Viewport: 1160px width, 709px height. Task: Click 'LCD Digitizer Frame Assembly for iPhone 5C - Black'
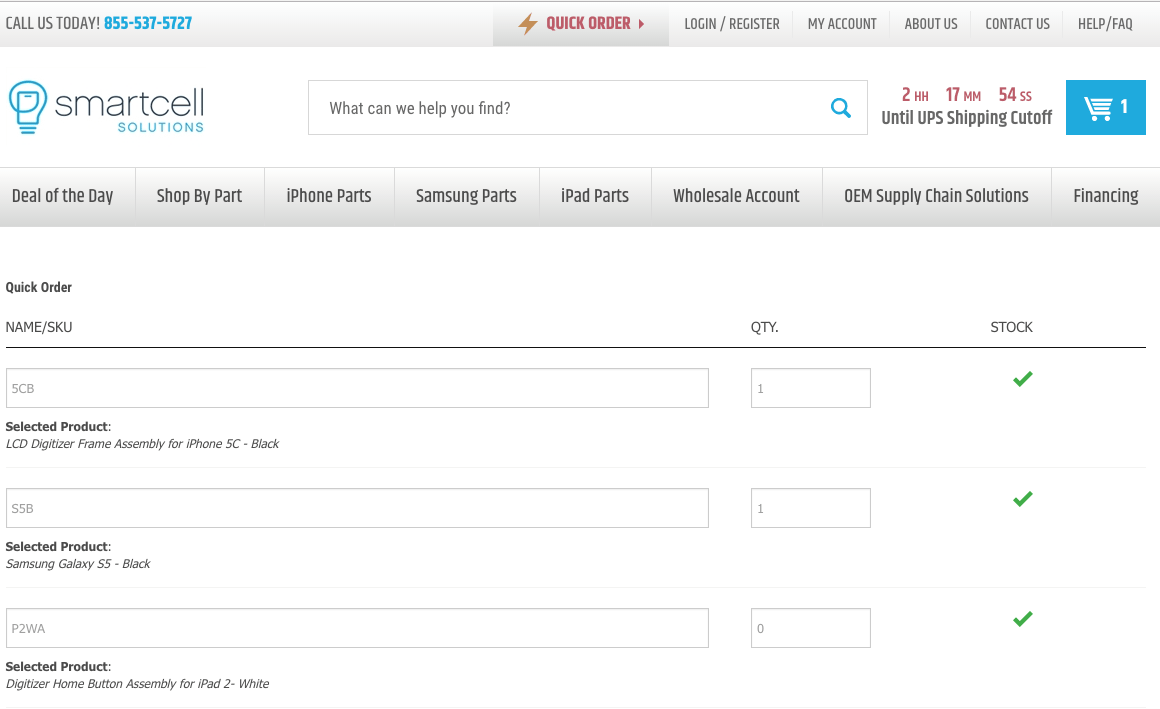(x=142, y=444)
